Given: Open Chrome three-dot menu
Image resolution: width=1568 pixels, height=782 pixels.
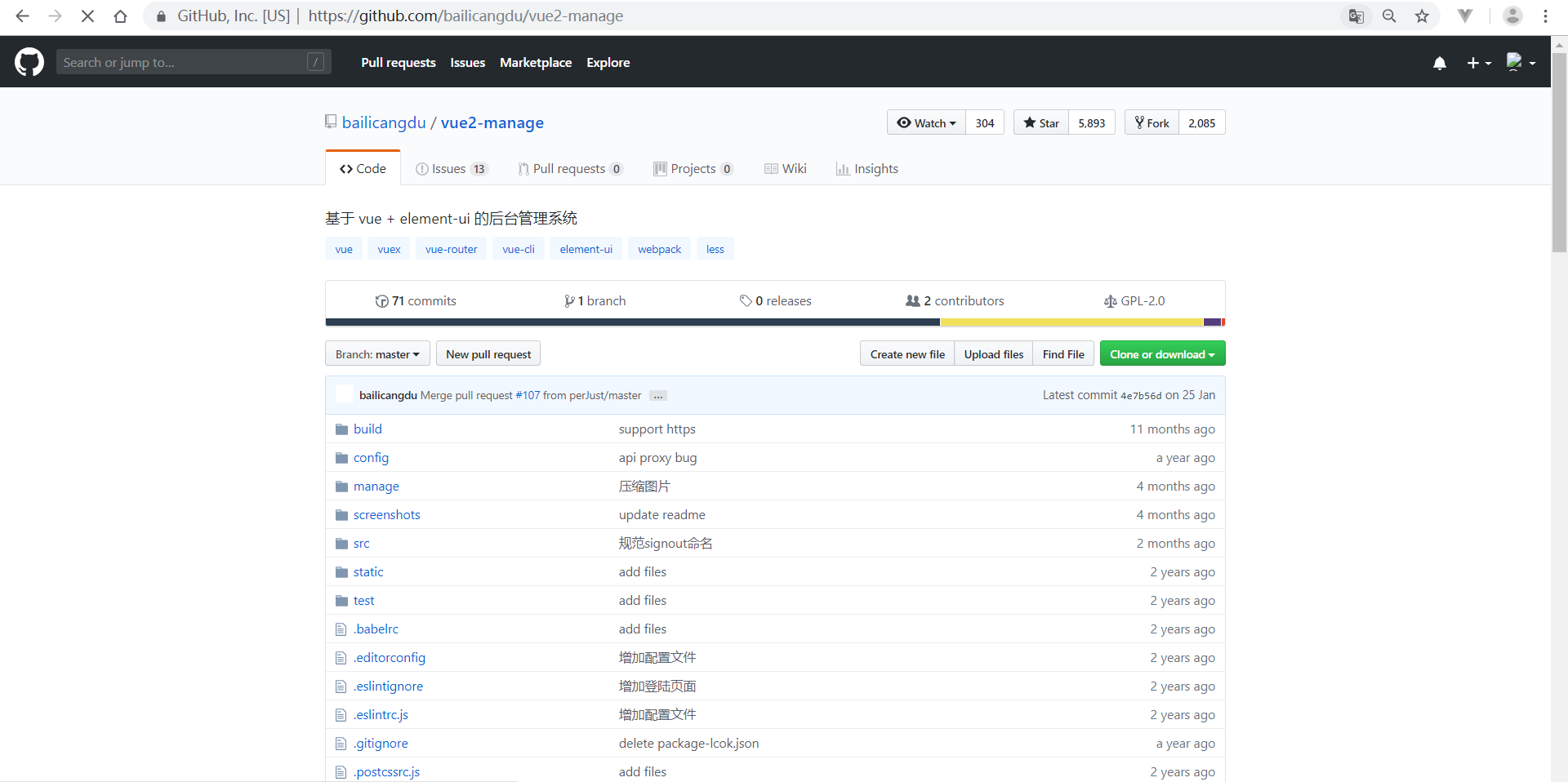Looking at the screenshot, I should 1545,16.
